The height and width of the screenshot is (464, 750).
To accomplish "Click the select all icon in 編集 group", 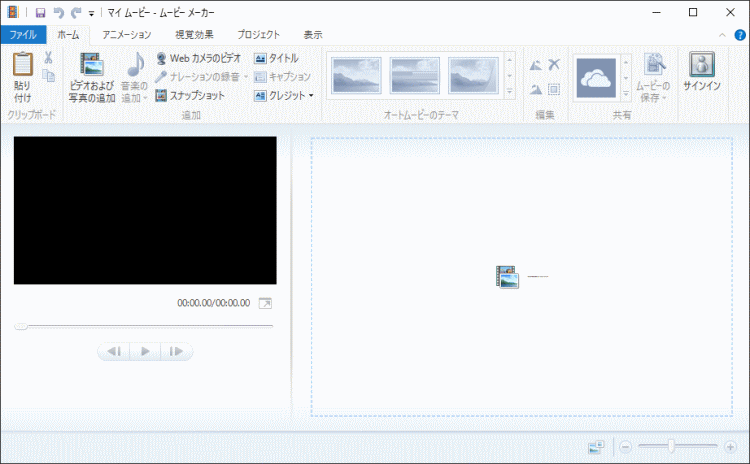I will click(x=554, y=89).
